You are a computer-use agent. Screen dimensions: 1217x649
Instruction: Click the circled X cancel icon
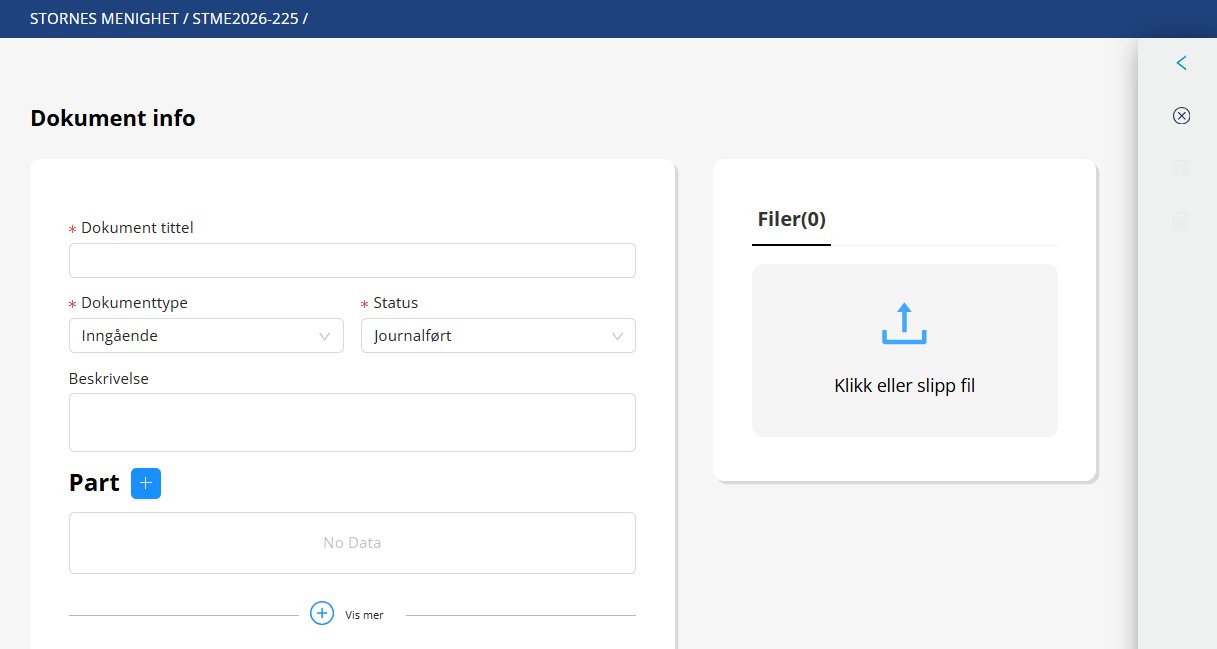tap(1181, 116)
